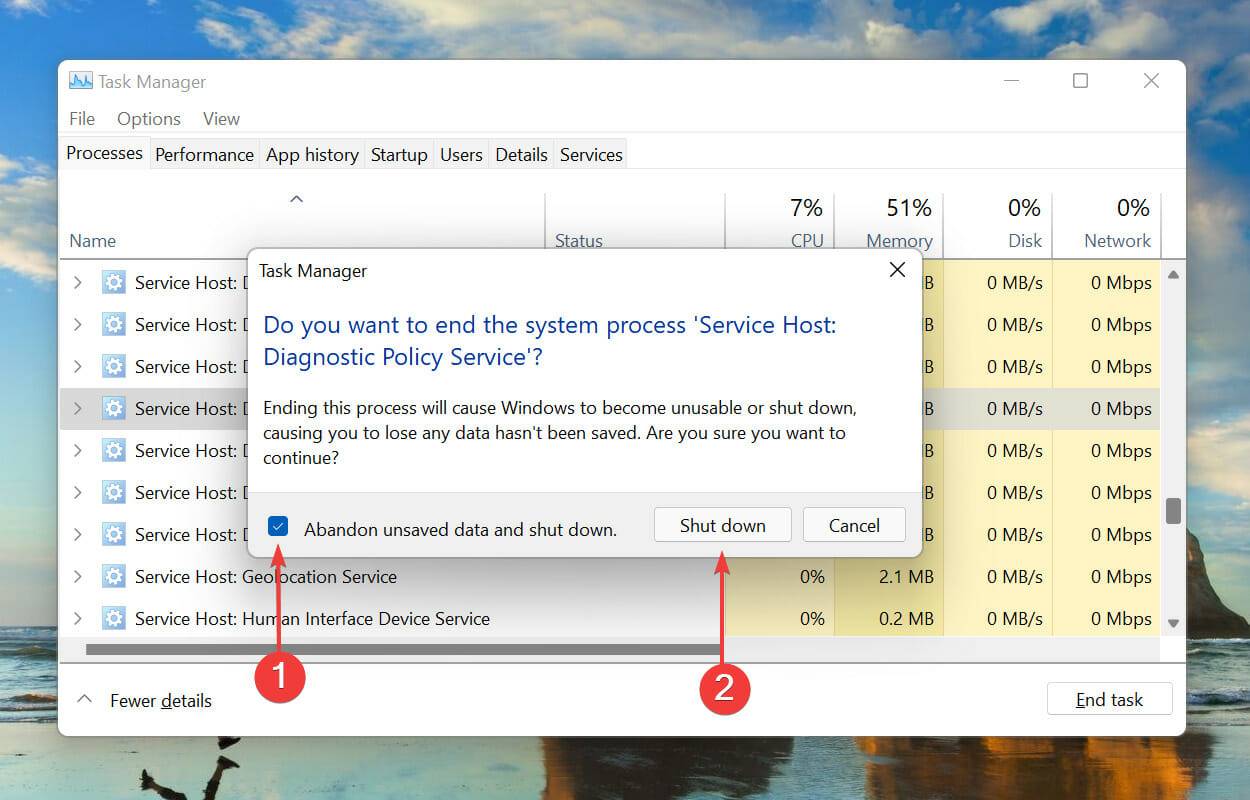Sort by the Status column header
1250x800 pixels.
579,241
